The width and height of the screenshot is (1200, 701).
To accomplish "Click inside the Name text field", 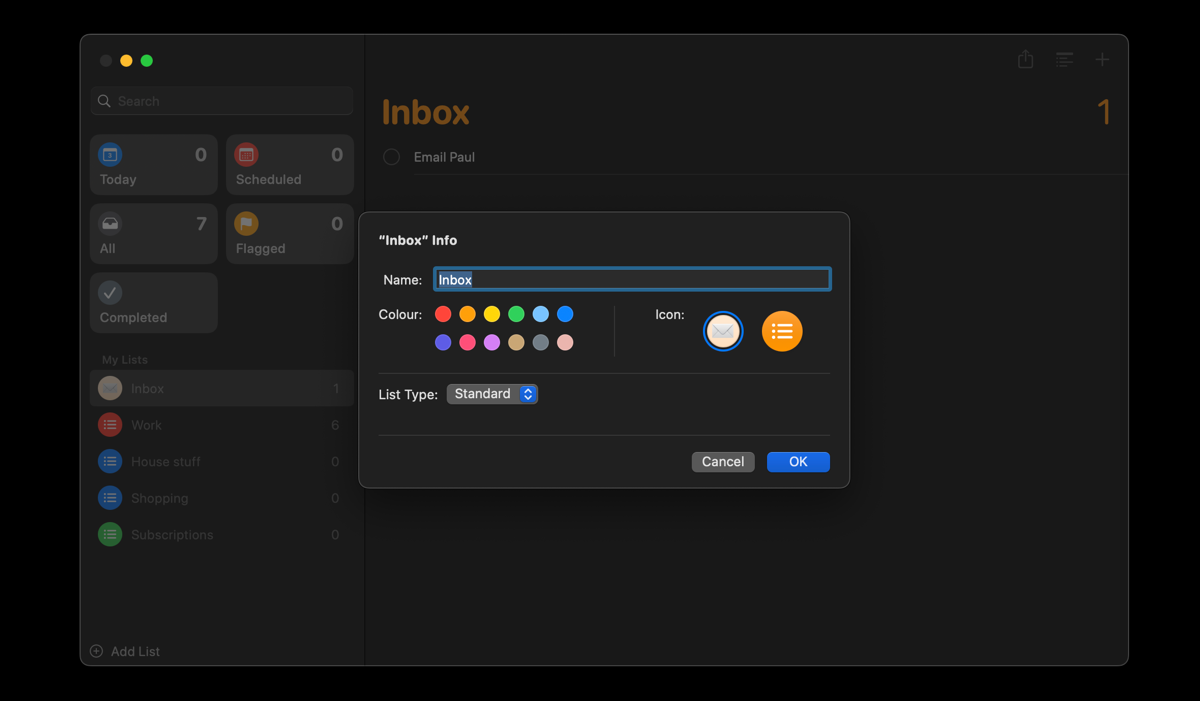I will [x=632, y=279].
